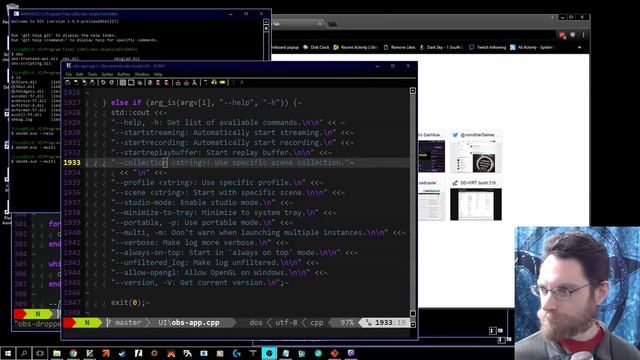Click the Find Next icon in gVim toolbar
Image resolution: width=640 pixels, height=360 pixels.
[158, 82]
